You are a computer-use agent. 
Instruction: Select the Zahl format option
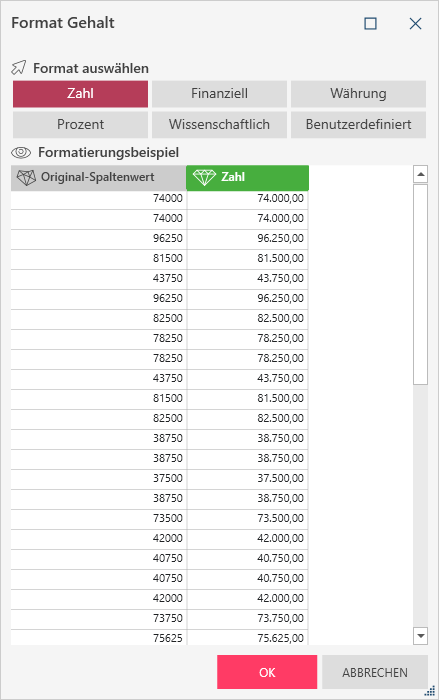[80, 94]
